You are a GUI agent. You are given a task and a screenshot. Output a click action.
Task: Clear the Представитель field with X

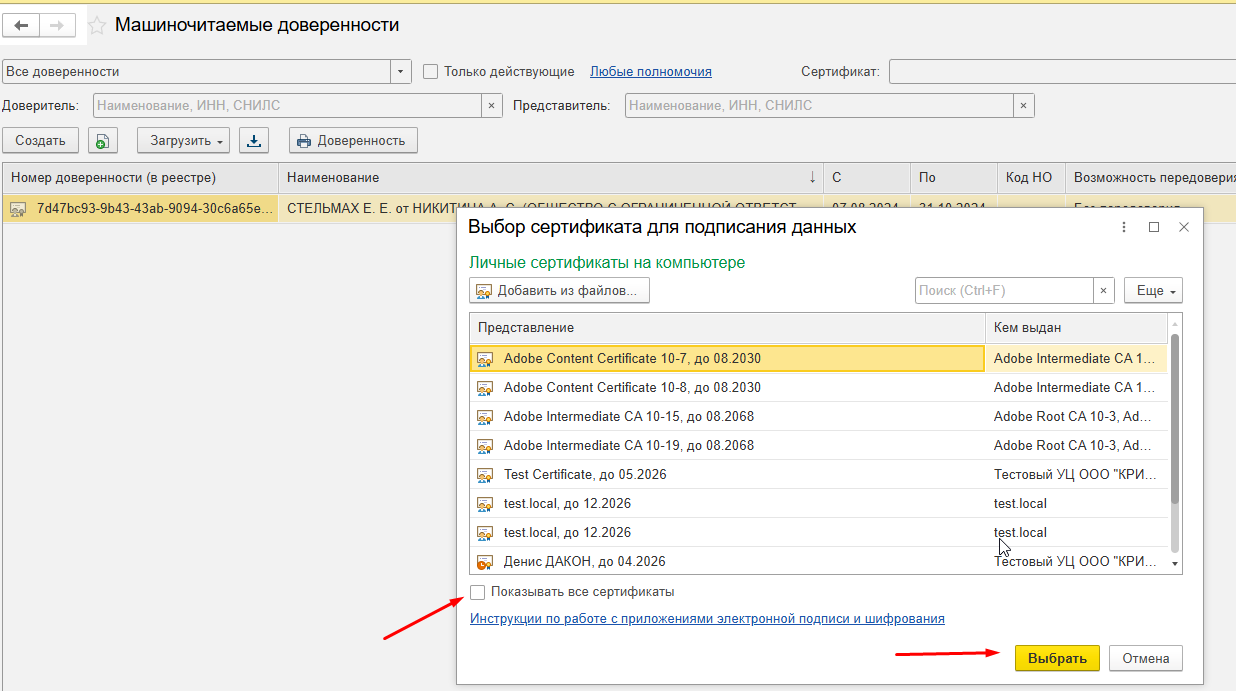(x=1022, y=106)
